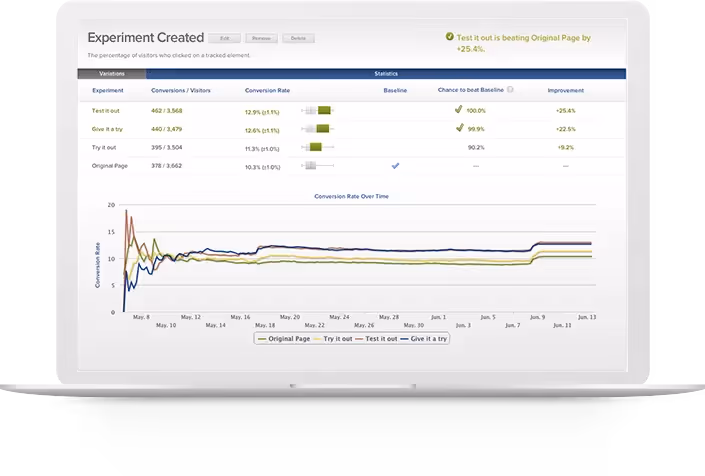Open the Try it out variation

tap(104, 147)
